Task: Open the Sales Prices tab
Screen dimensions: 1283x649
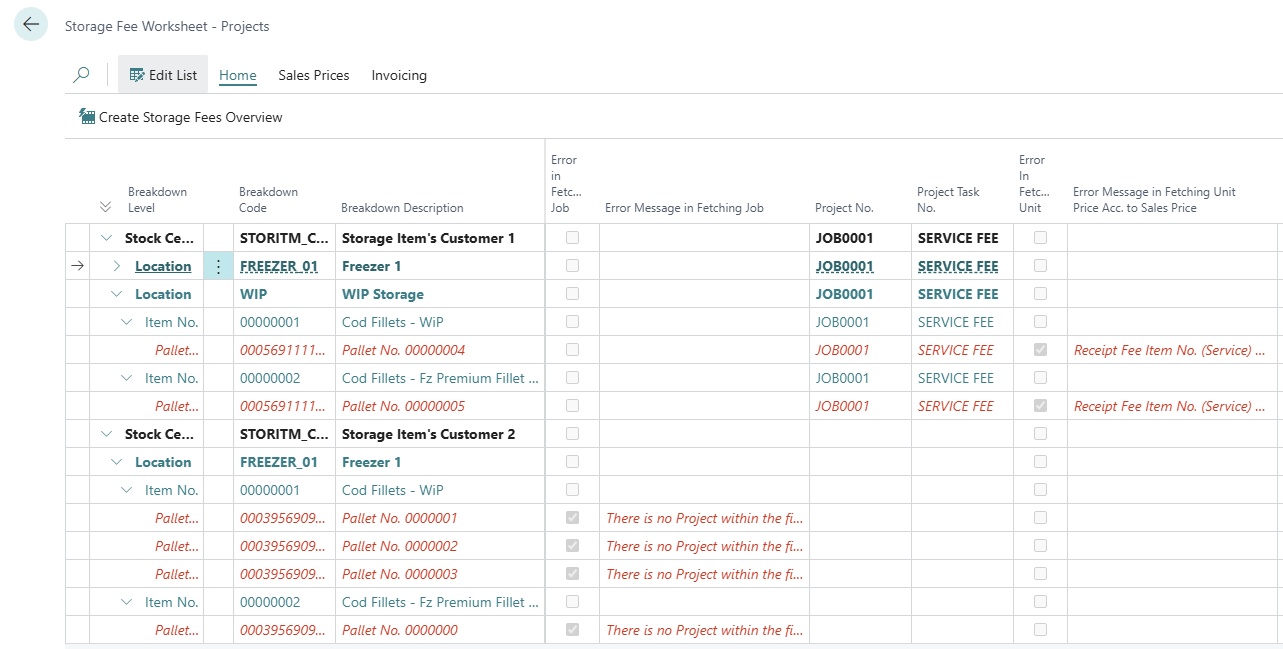Action: pyautogui.click(x=314, y=75)
